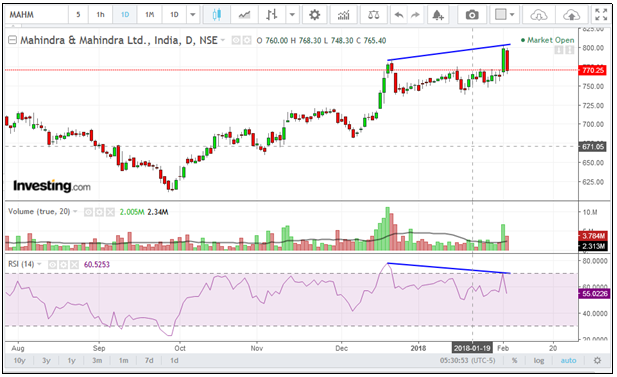Screen dimensions: 617x377
Task: Toggle percentage scale mode
Action: pyautogui.click(x=514, y=360)
